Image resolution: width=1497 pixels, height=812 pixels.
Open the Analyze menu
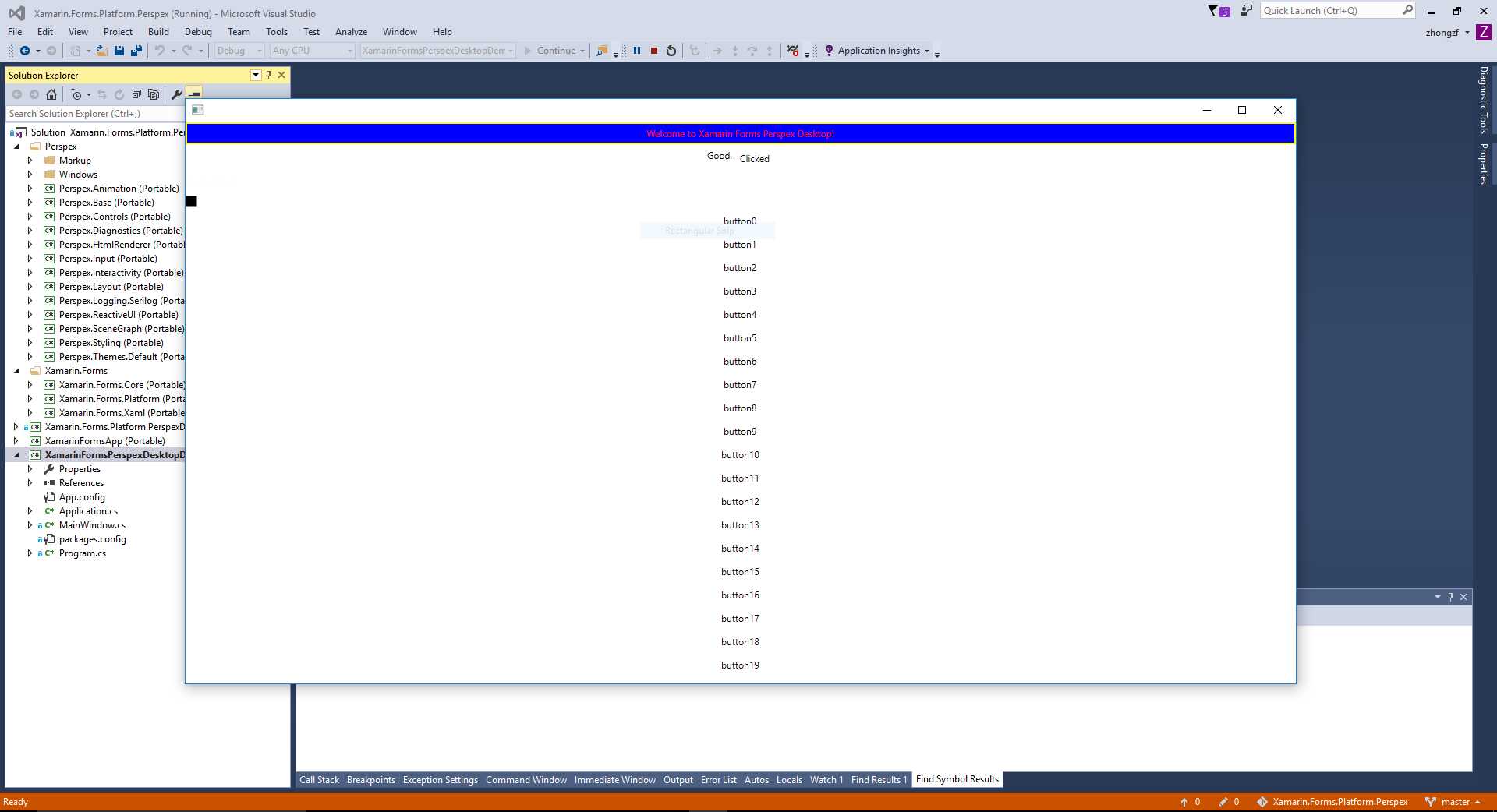point(351,32)
